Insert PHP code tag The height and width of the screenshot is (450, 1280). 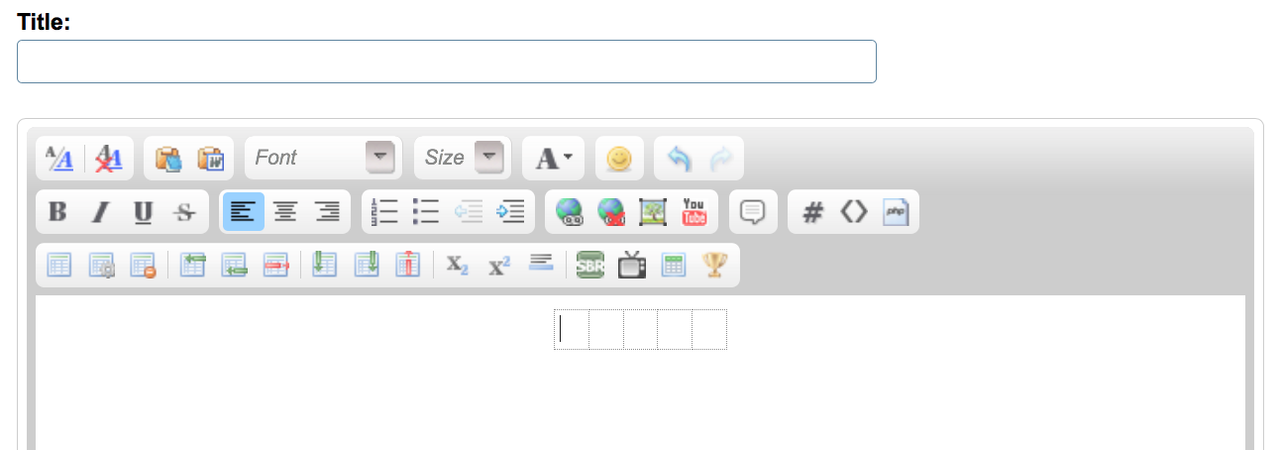895,212
